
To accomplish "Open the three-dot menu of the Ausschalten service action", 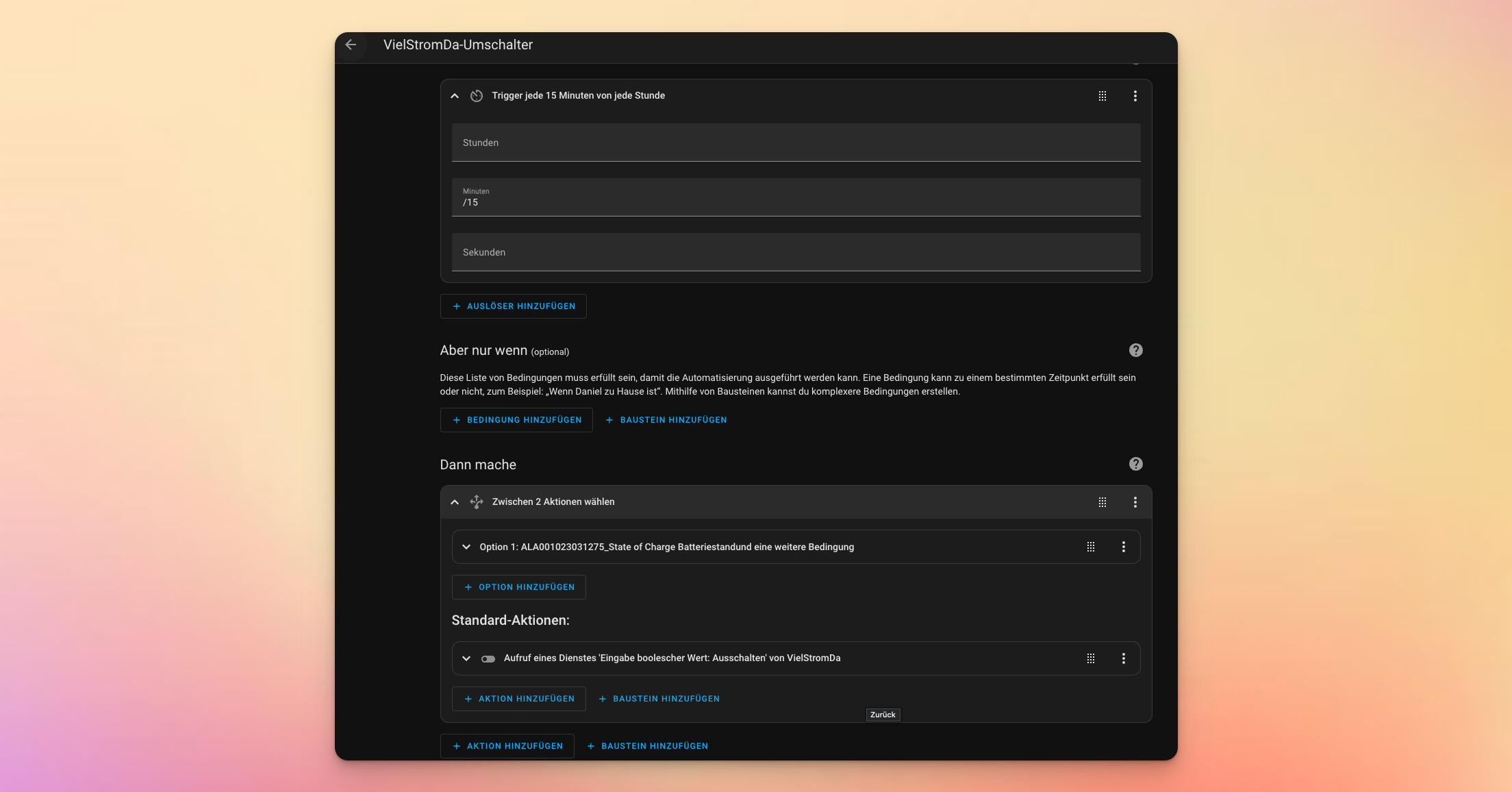I will (x=1124, y=658).
